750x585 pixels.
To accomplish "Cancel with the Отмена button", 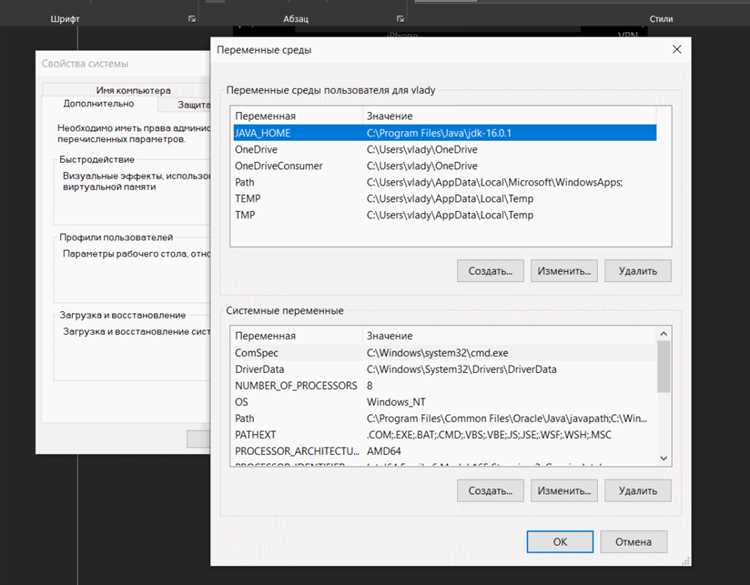I will point(634,542).
